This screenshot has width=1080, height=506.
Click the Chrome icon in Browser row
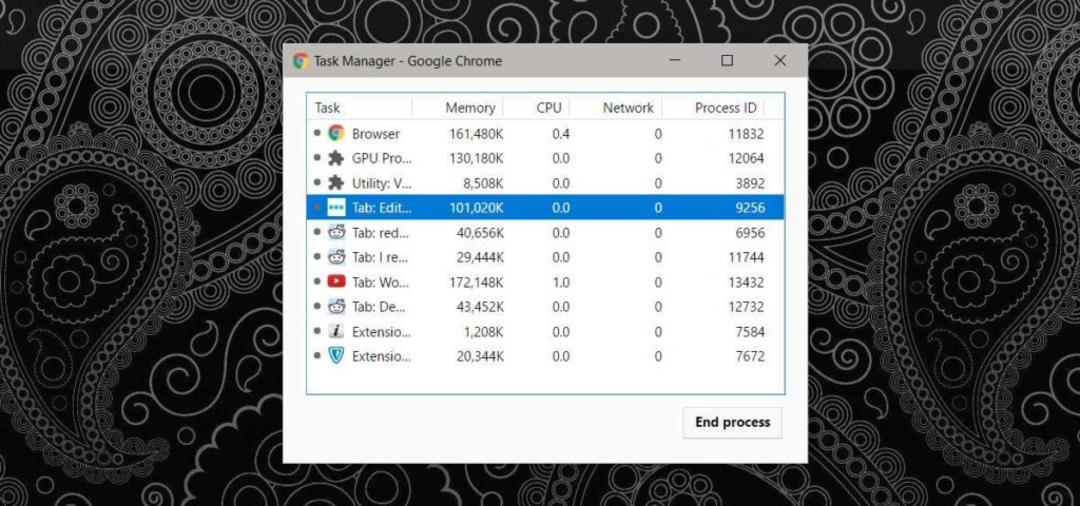point(336,133)
